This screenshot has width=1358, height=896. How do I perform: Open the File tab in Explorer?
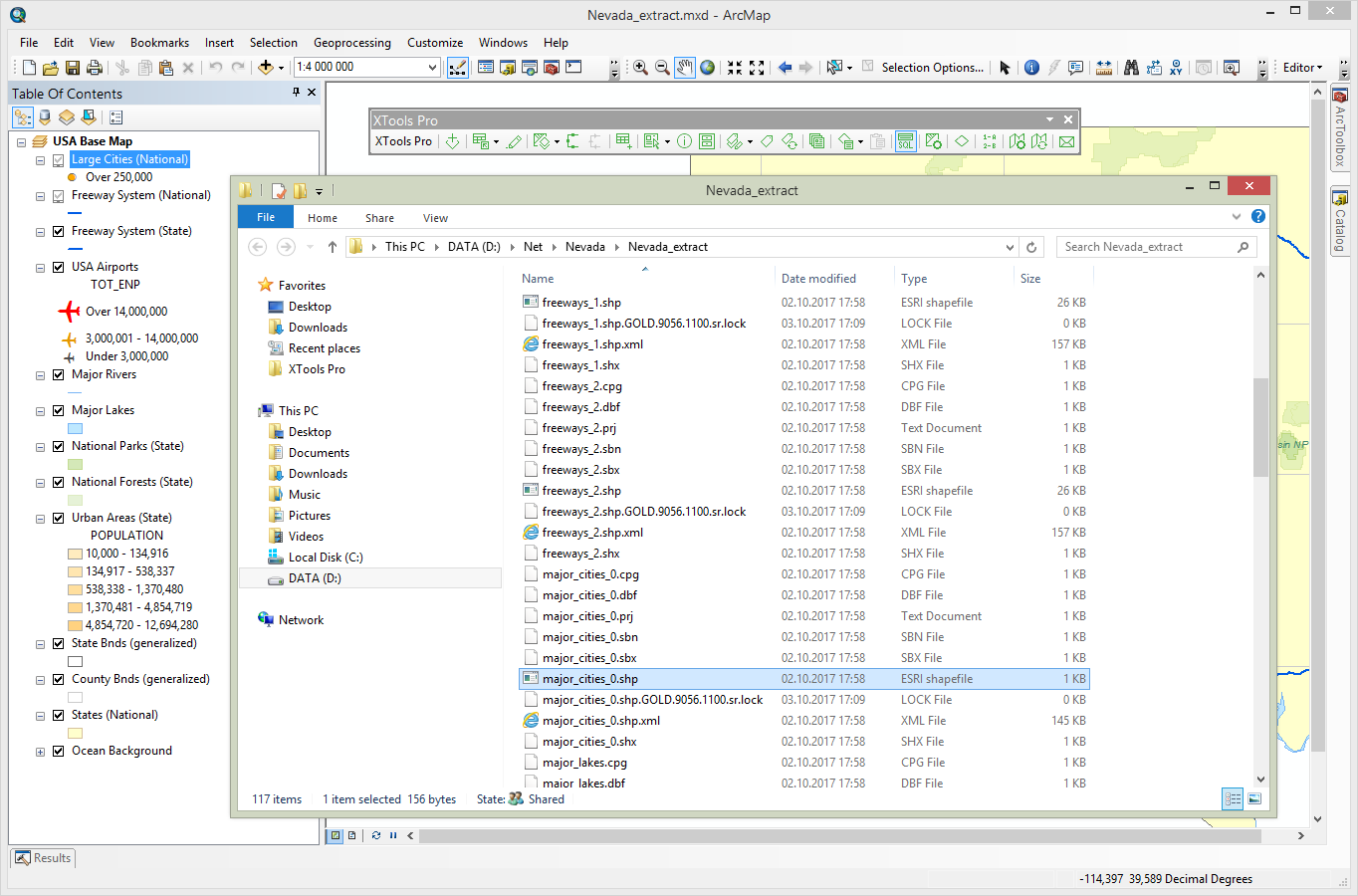click(266, 217)
